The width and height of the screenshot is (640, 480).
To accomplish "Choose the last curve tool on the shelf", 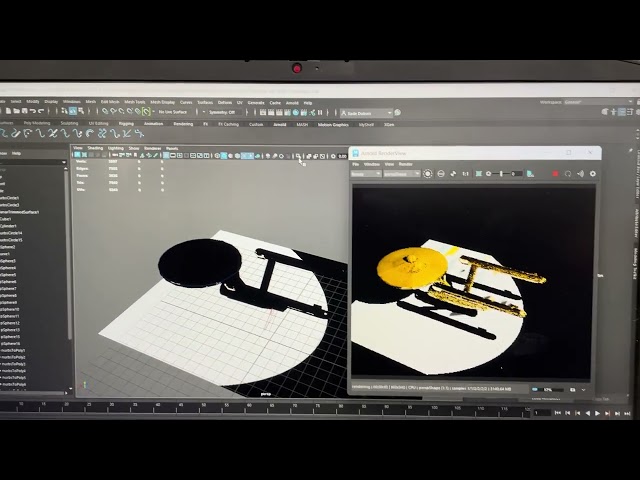I will tap(140, 133).
